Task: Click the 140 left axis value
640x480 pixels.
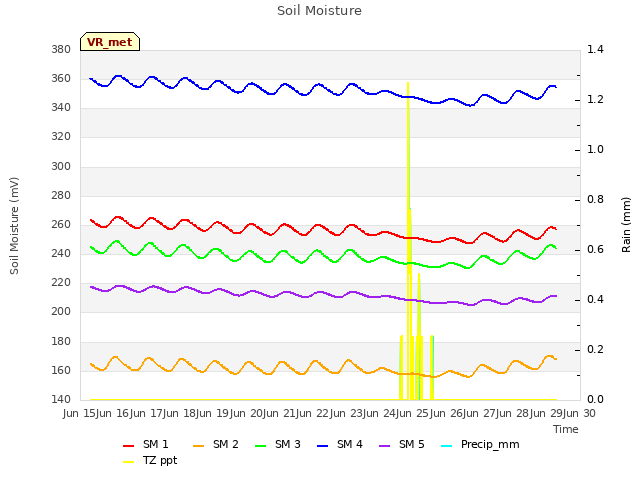Action: (61, 399)
